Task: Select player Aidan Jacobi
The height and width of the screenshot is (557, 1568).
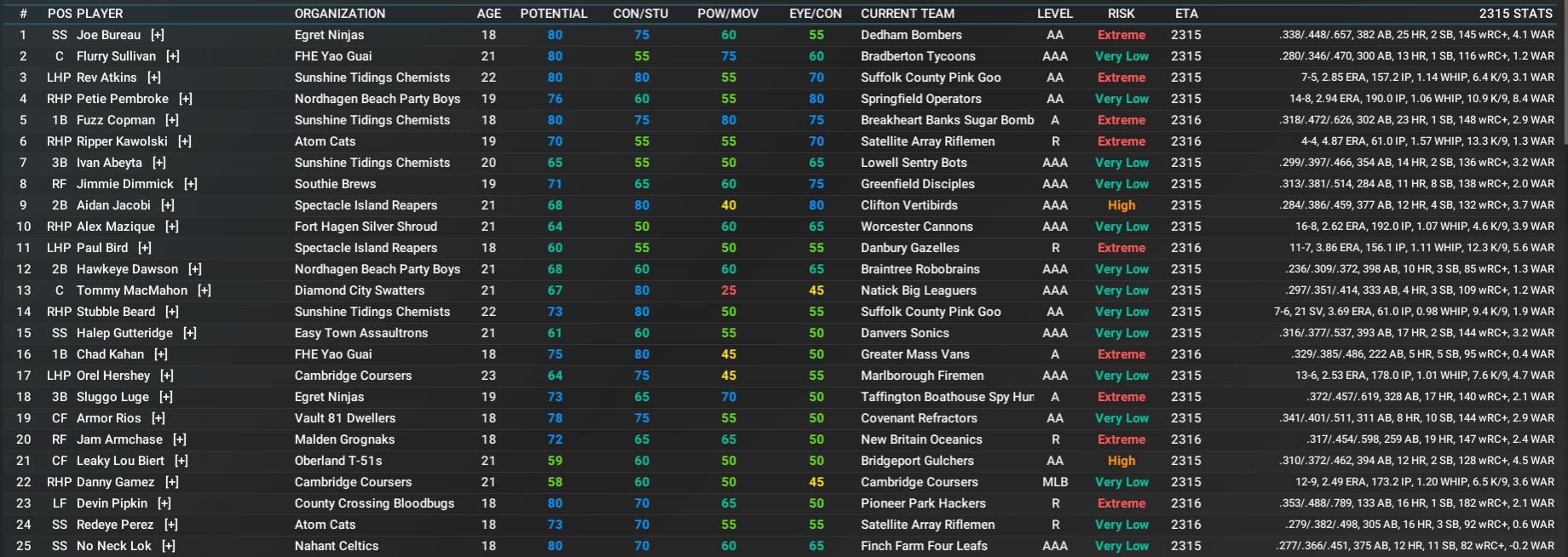Action: 113,205
